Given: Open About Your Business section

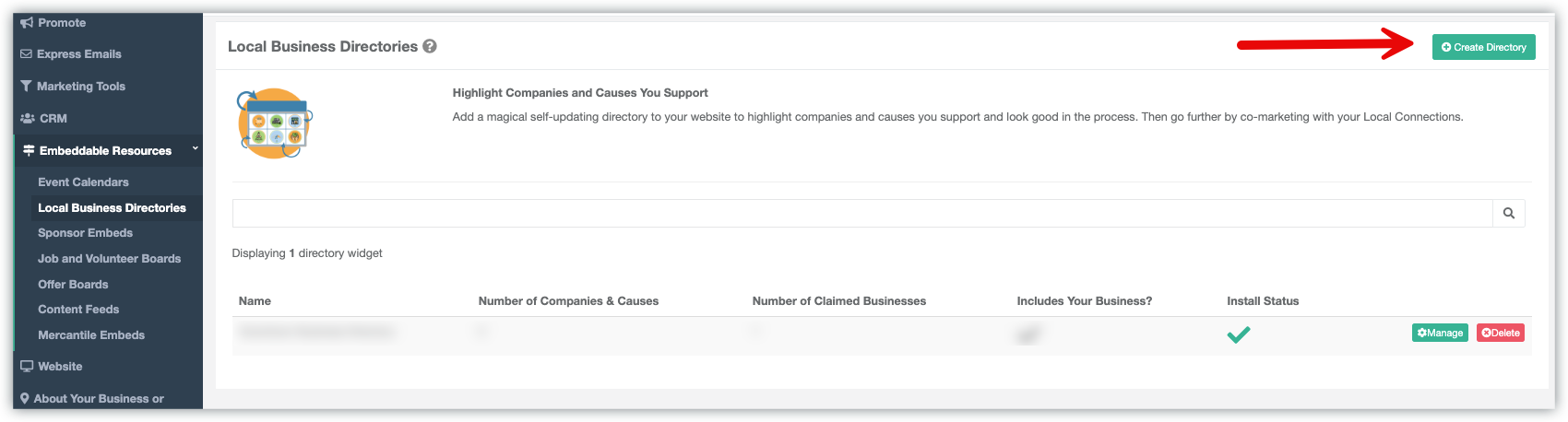Looking at the screenshot, I should [98, 399].
